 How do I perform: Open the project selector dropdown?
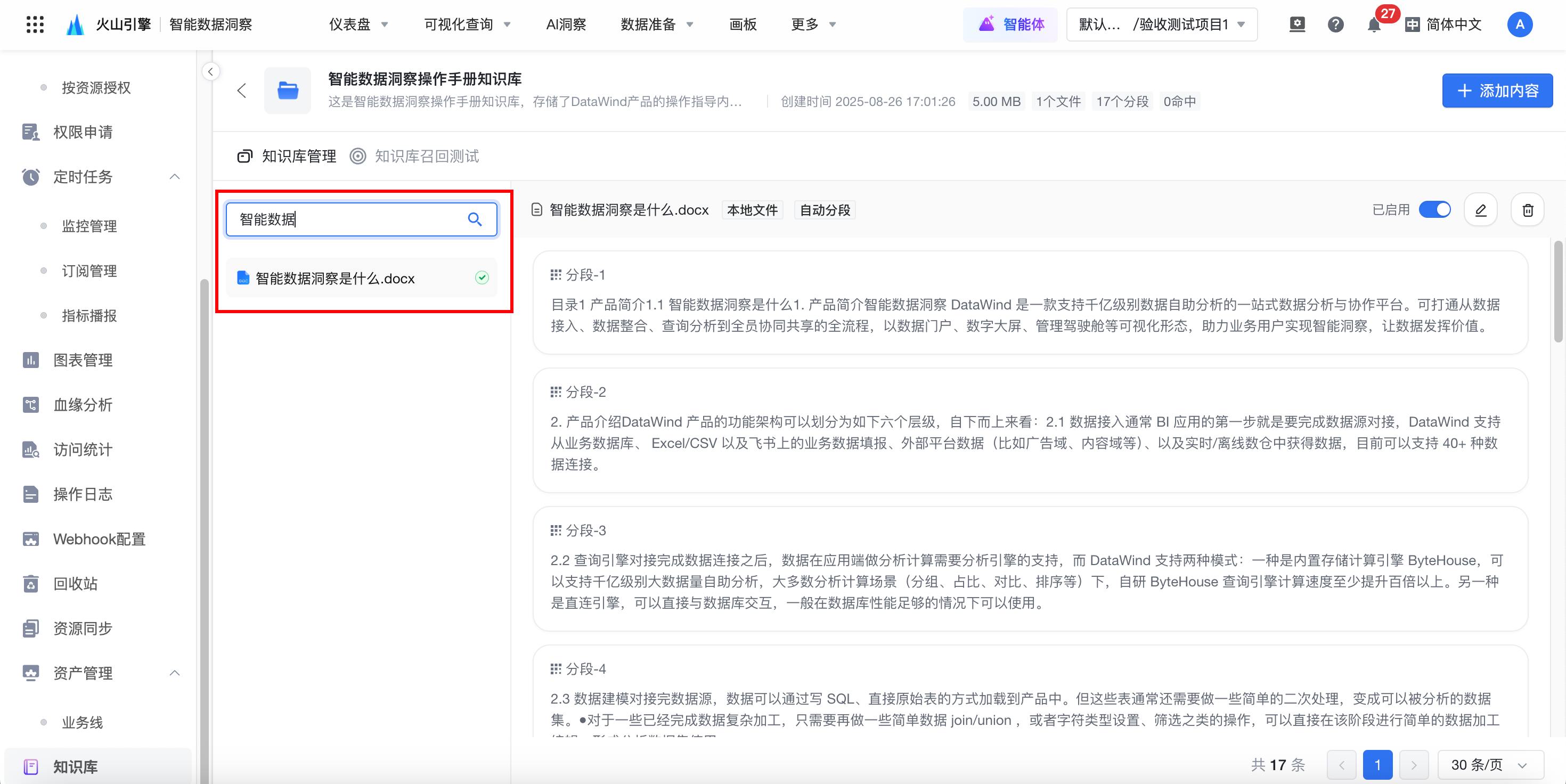1161,25
